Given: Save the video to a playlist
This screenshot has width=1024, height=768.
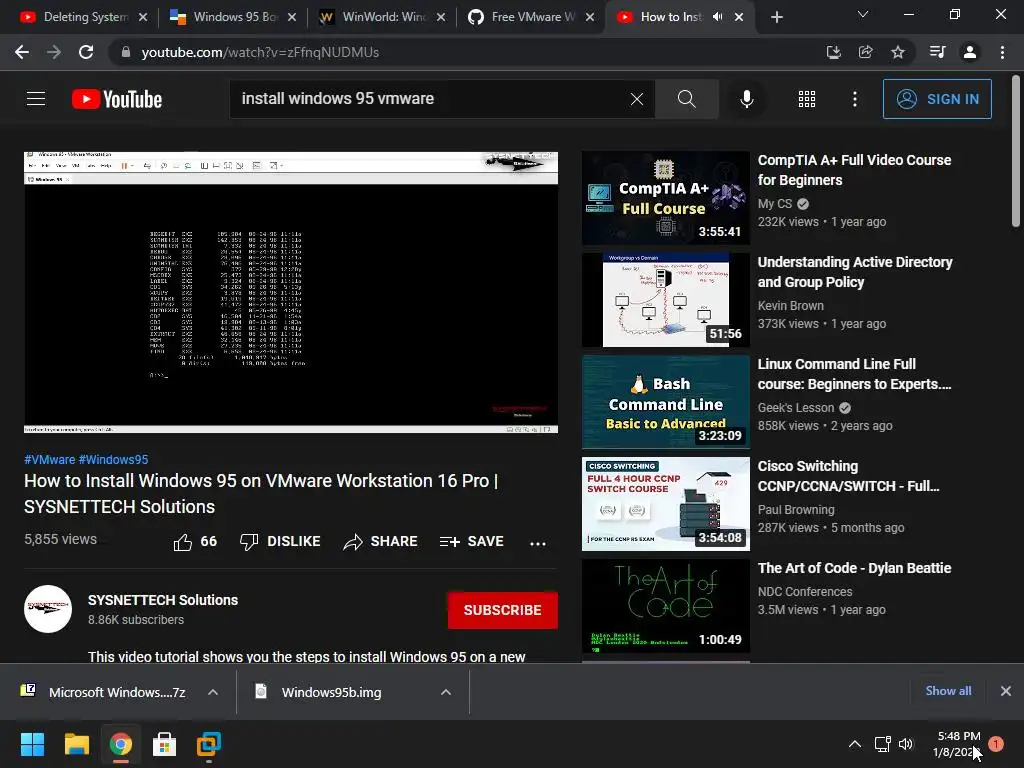Looking at the screenshot, I should pos(472,541).
